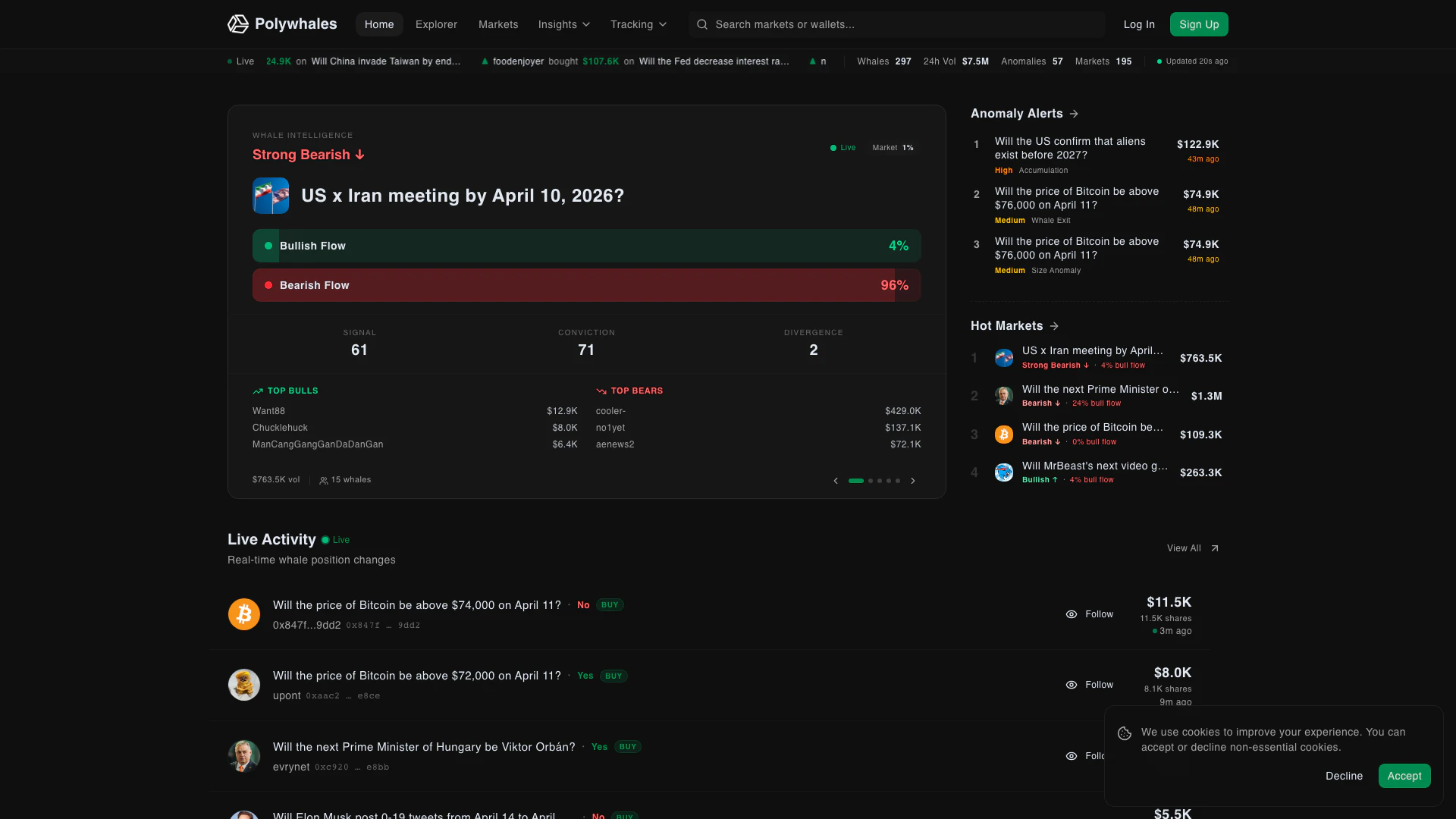Click the 'Will the Fed decrease interest' ticker item
The height and width of the screenshot is (819, 1456).
tap(714, 61)
